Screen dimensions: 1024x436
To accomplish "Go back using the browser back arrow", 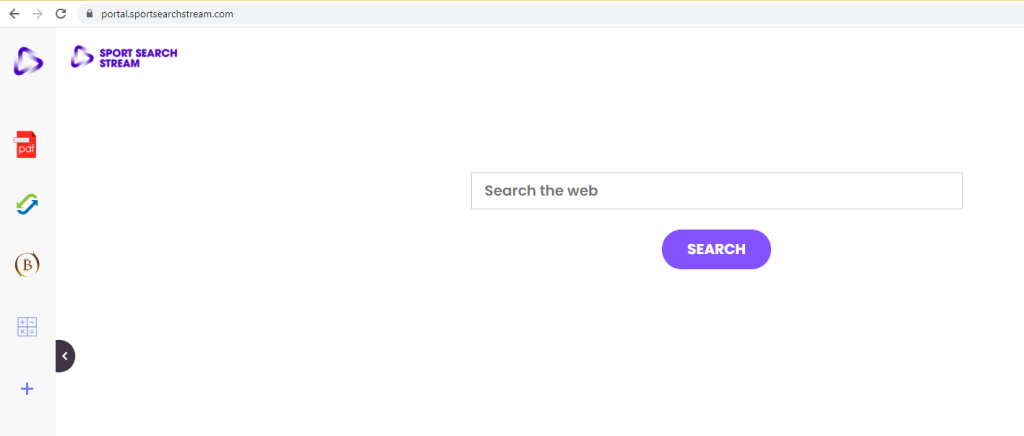I will point(13,14).
